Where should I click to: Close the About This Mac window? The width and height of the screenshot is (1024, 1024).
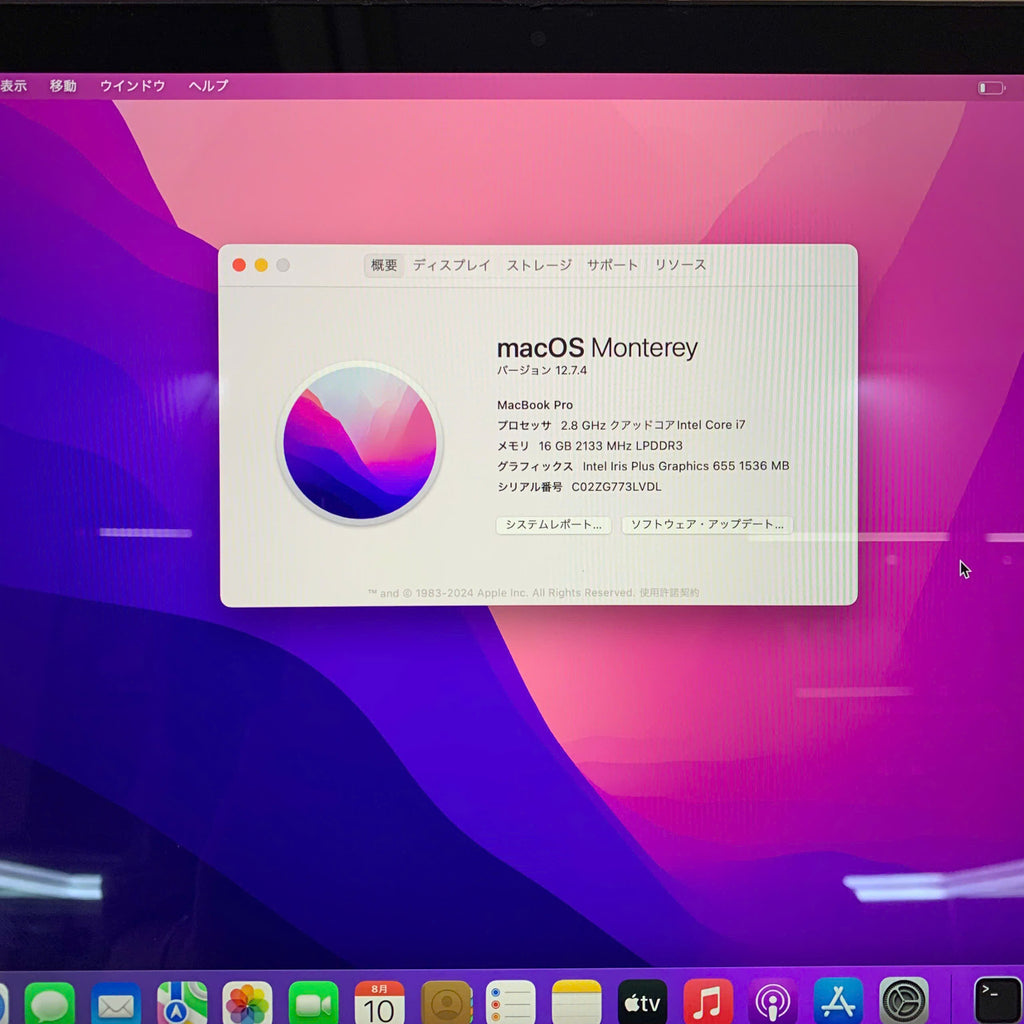click(239, 265)
